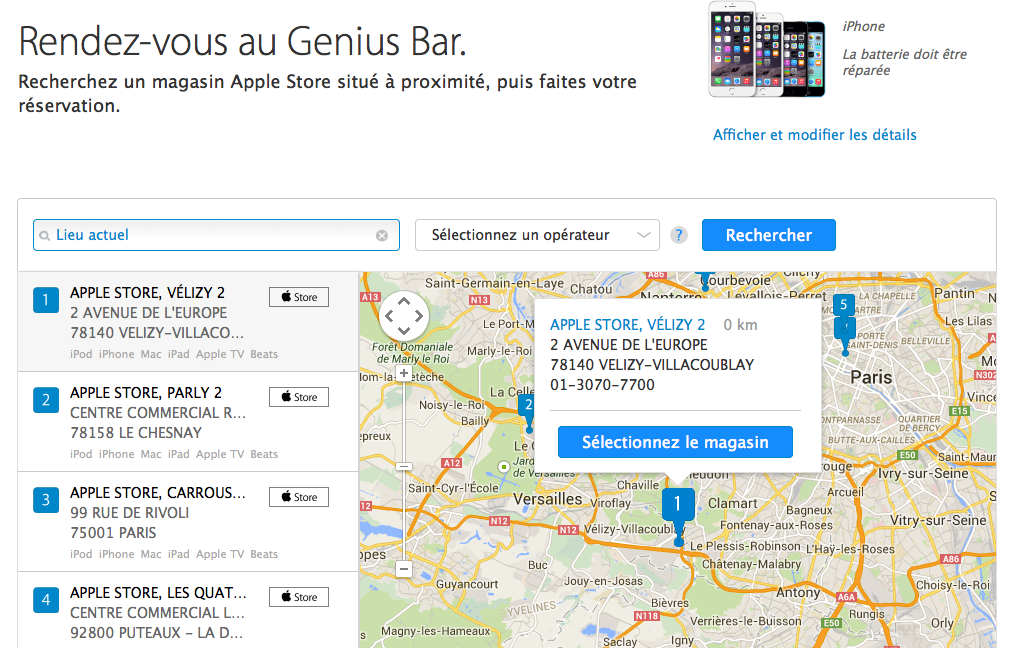
Task: Open APPLE STORE, VÉLIZY 2 link in popup
Action: click(627, 325)
